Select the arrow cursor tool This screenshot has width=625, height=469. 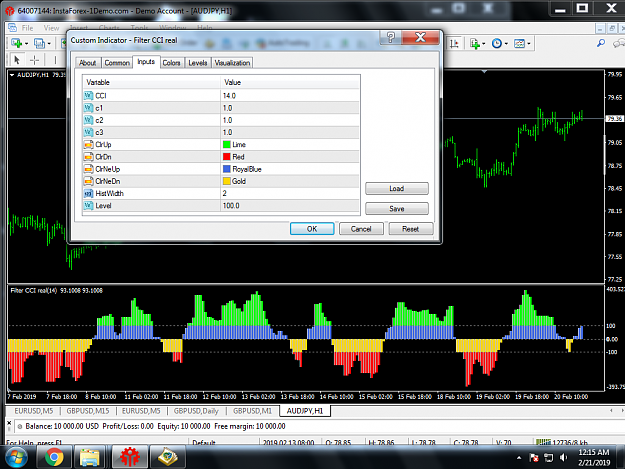tap(17, 60)
